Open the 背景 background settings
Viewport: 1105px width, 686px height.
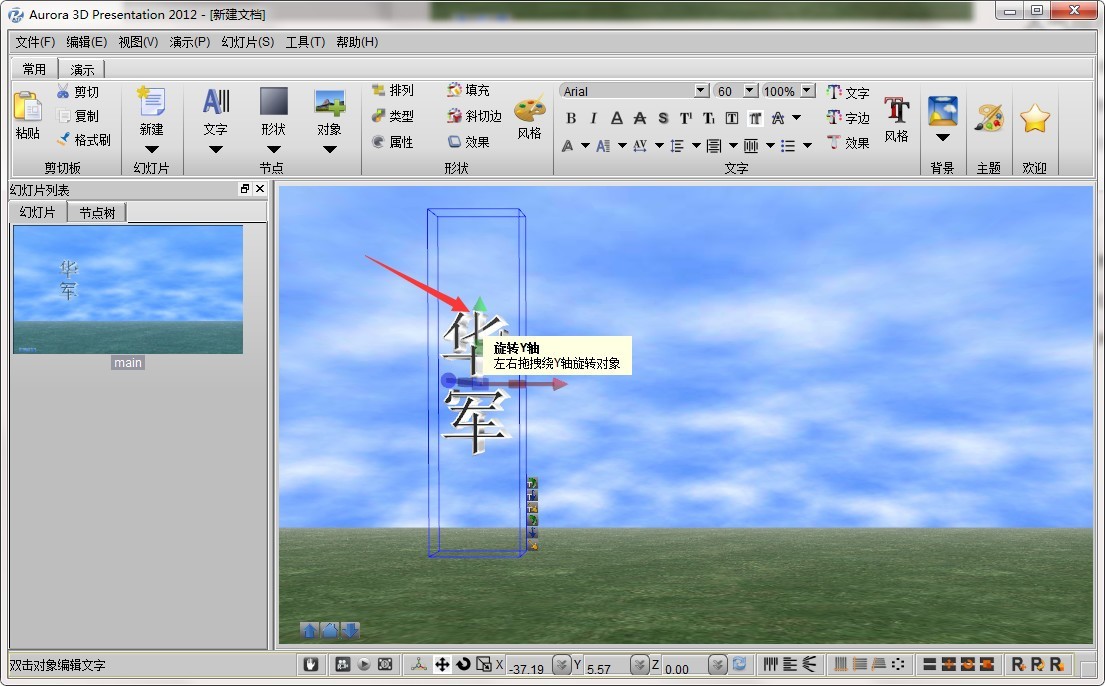942,110
